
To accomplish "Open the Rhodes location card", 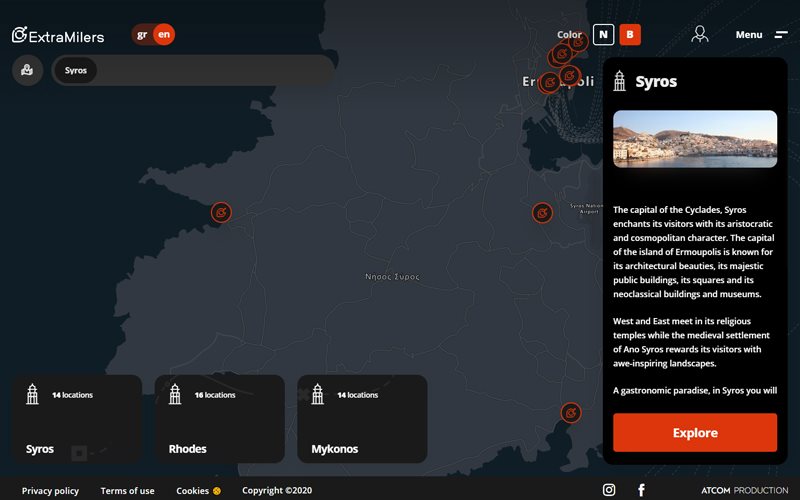I will click(220, 419).
